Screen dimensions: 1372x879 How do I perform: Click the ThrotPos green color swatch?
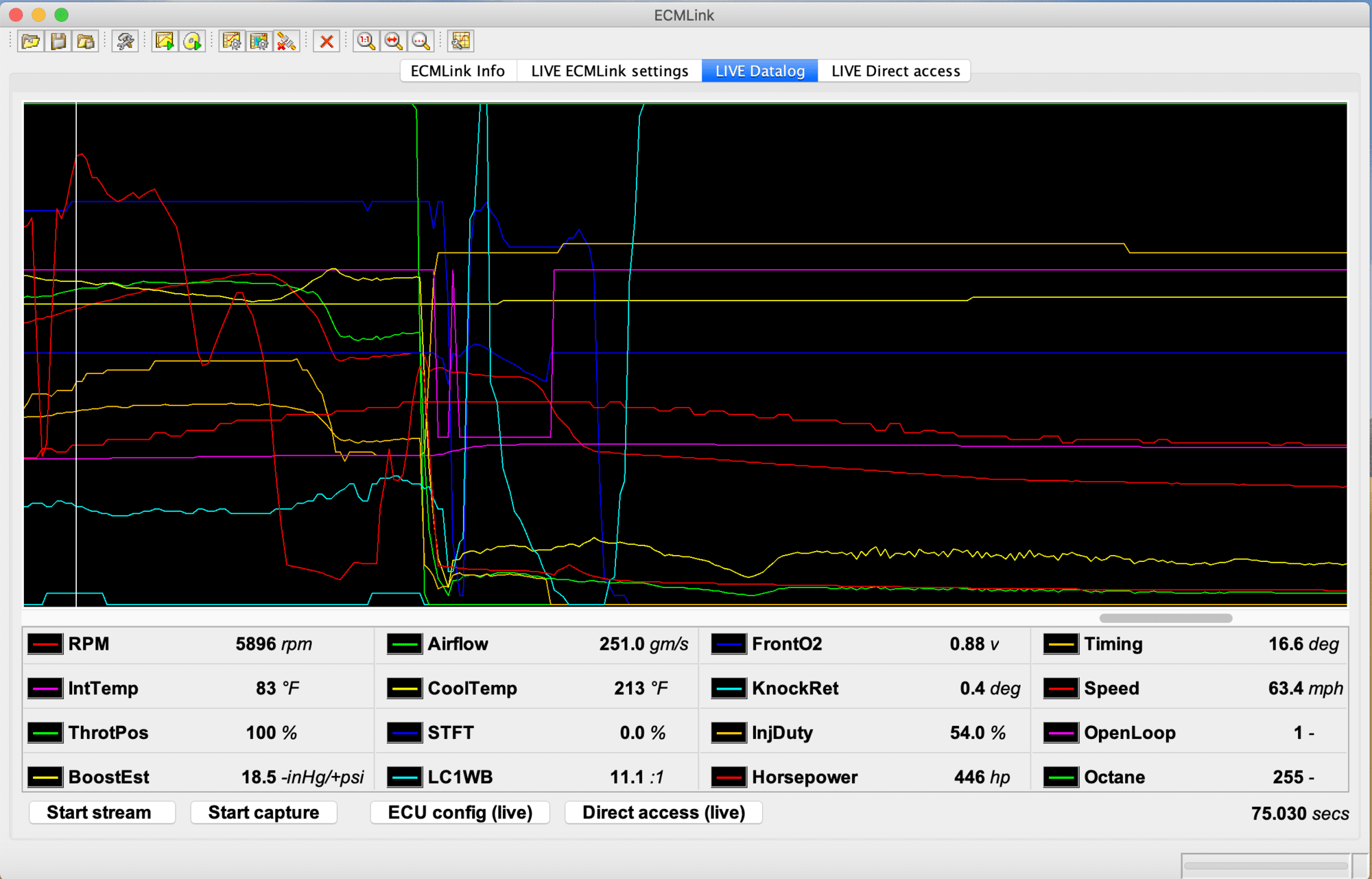[45, 733]
